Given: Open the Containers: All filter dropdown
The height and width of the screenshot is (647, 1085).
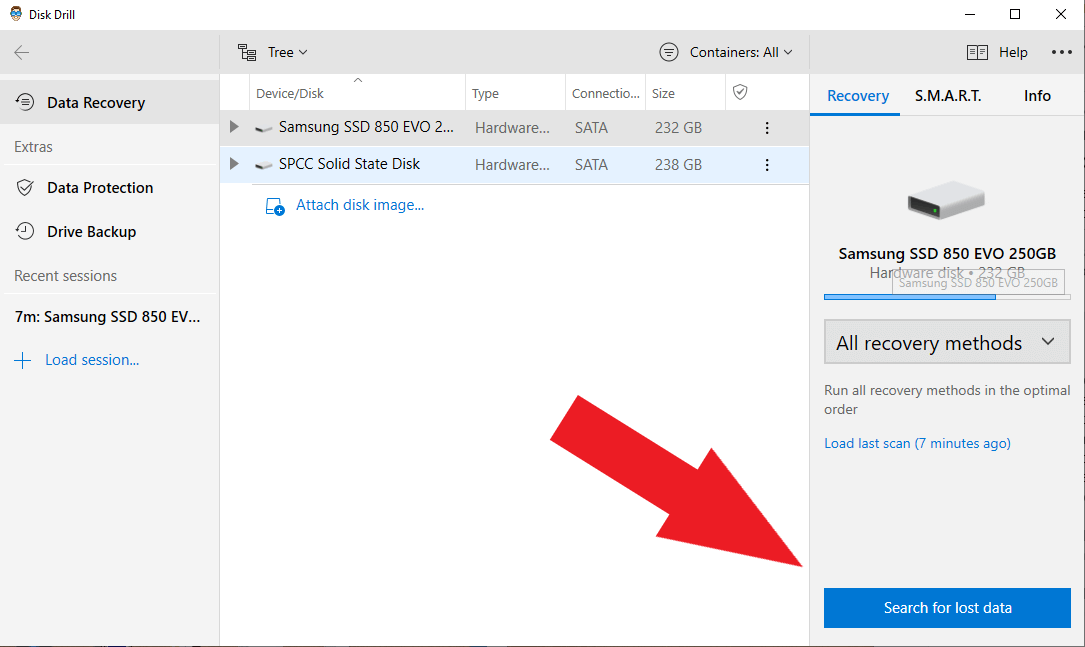Looking at the screenshot, I should [726, 53].
